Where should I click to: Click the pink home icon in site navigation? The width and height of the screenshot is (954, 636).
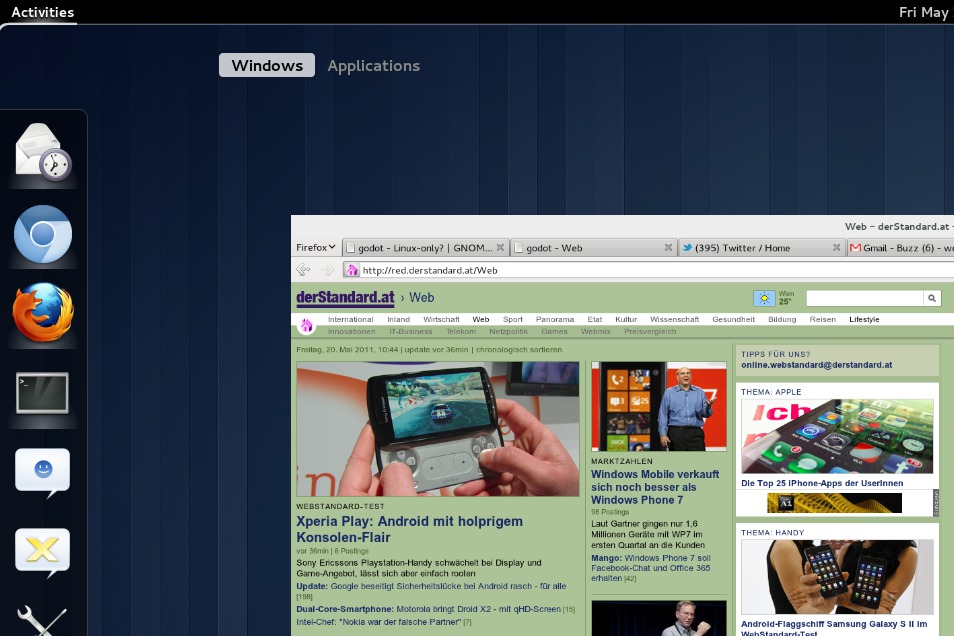(x=306, y=326)
